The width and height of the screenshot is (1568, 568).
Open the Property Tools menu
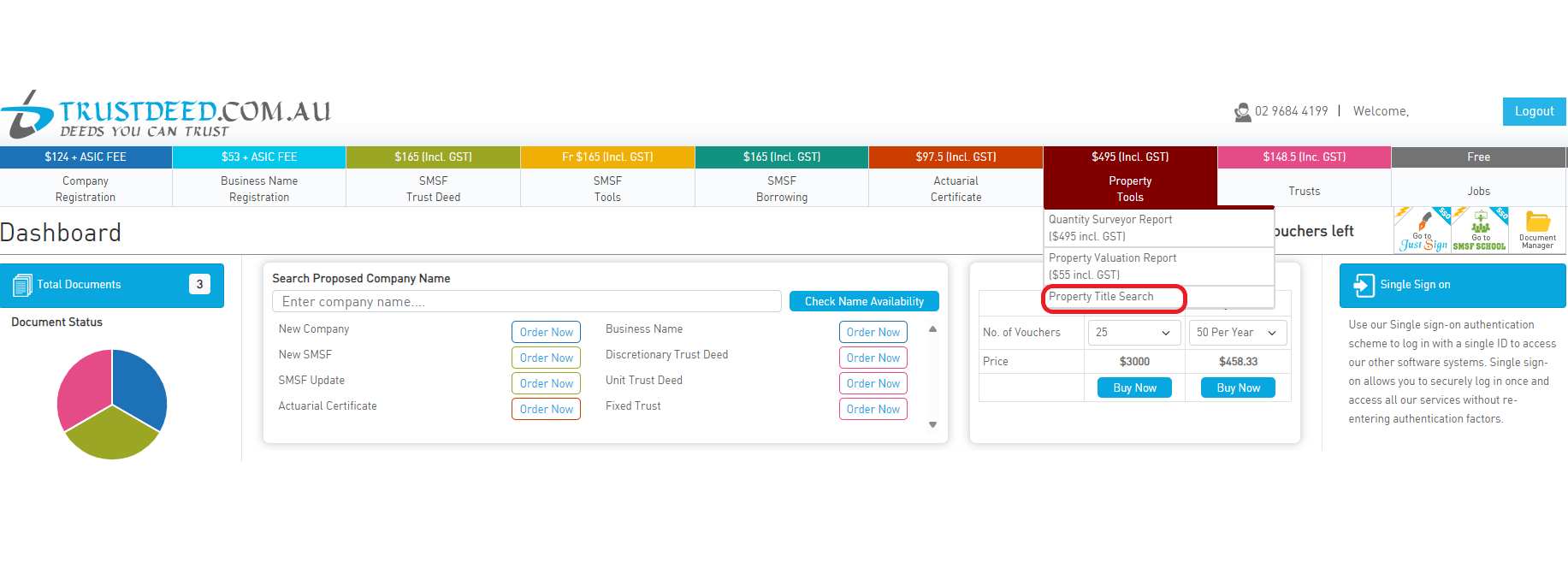click(x=1130, y=188)
